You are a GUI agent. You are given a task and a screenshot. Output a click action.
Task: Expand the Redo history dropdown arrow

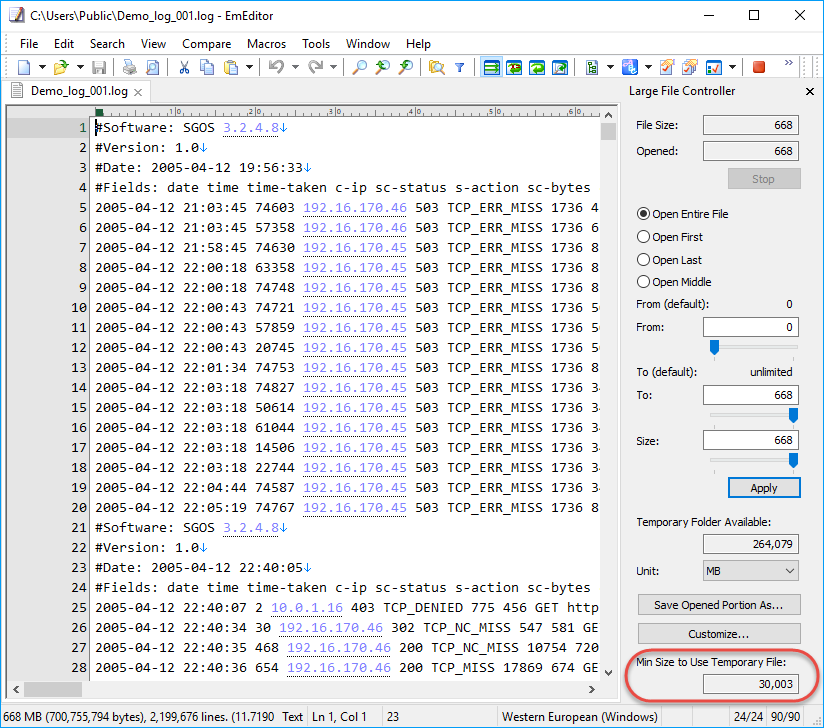click(333, 67)
